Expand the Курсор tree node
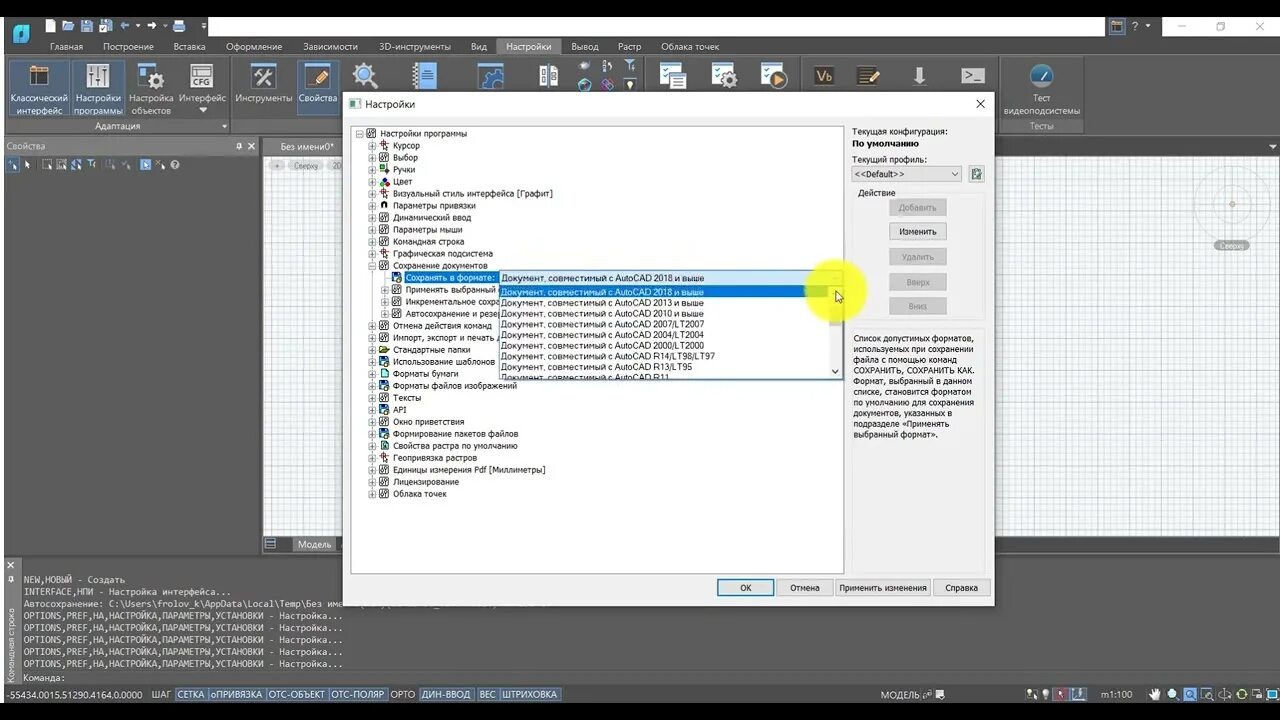This screenshot has width=1280, height=720. click(372, 146)
